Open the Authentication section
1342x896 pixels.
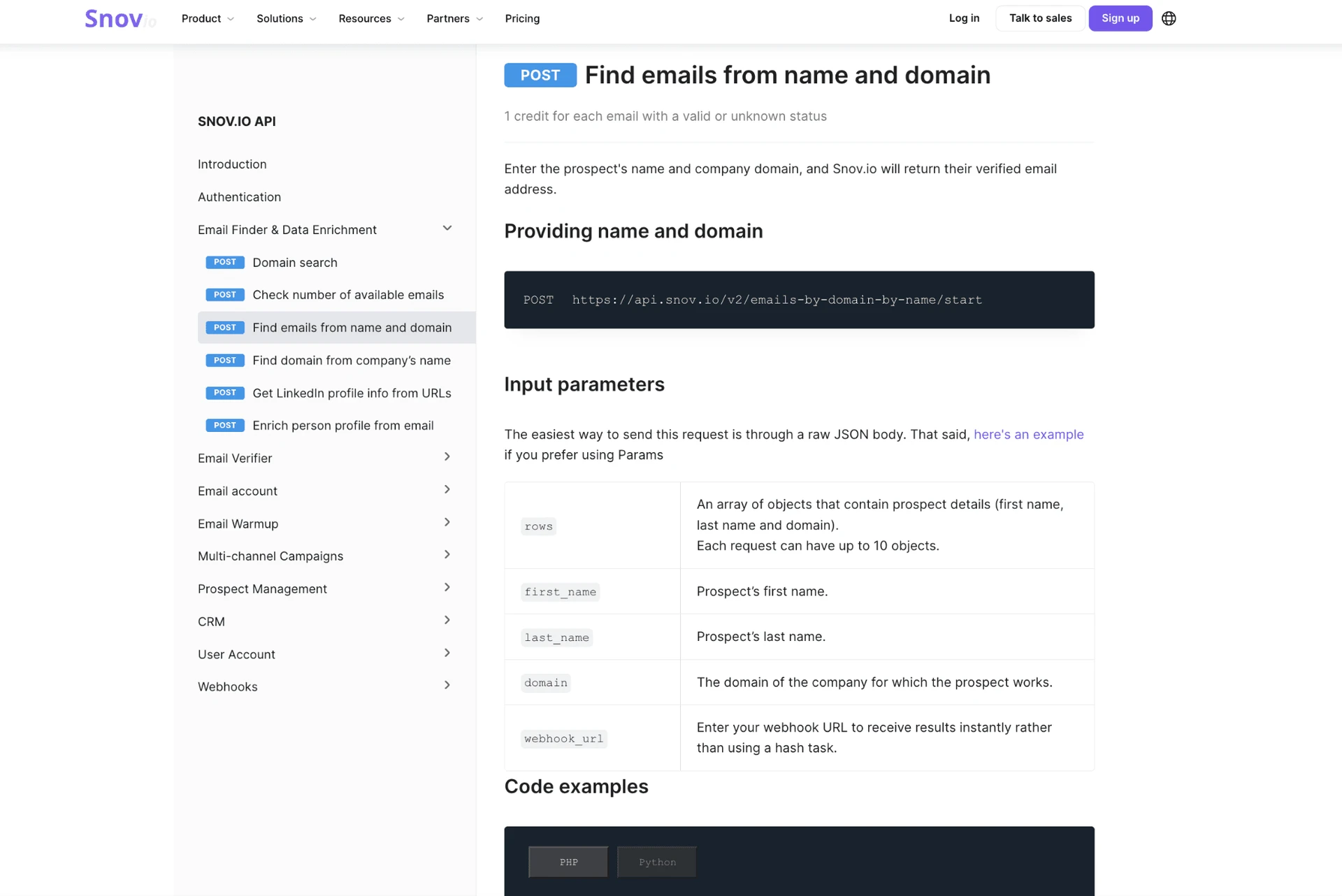[x=239, y=197]
